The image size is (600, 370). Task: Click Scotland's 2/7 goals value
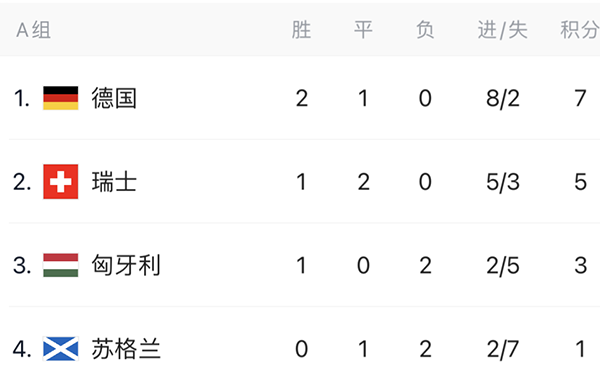pyautogui.click(x=503, y=349)
